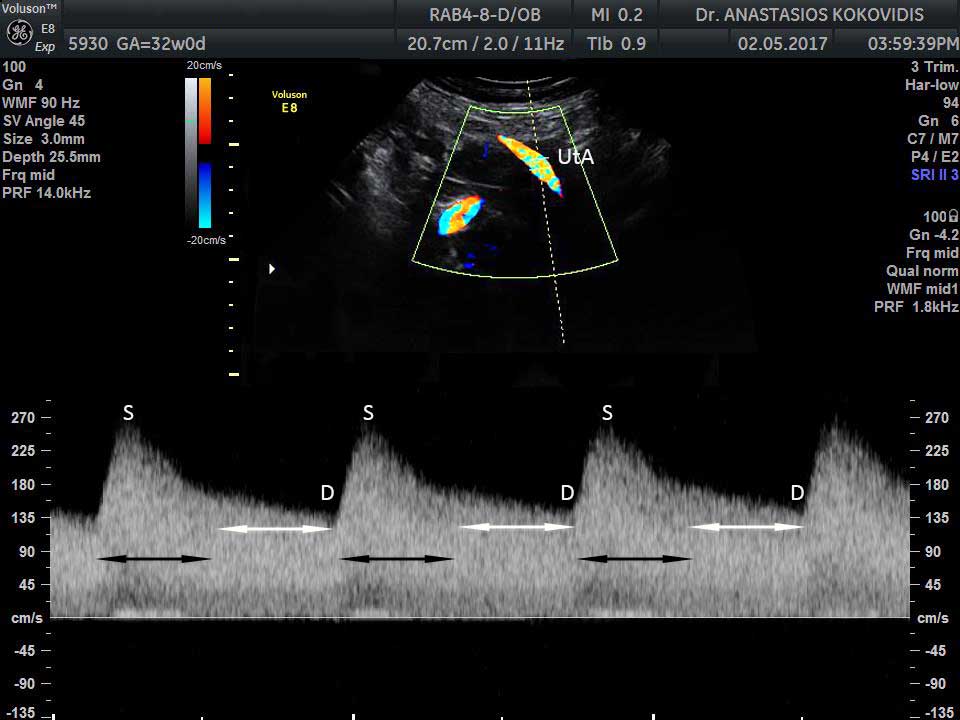960x720 pixels.
Task: Click the '3 Trim.' preset label
Action: (934, 67)
